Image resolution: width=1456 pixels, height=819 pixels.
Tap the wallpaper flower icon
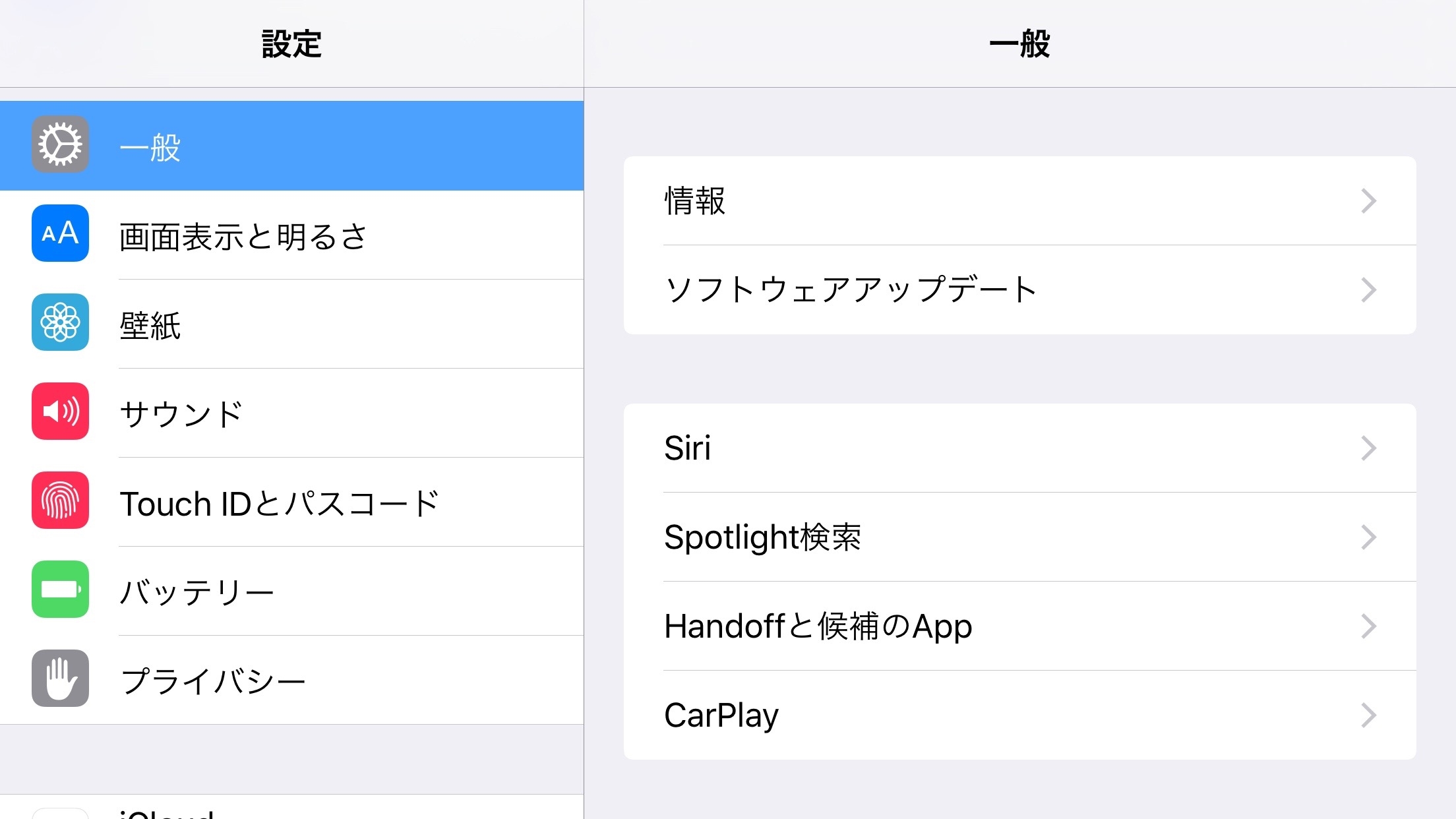(x=60, y=322)
